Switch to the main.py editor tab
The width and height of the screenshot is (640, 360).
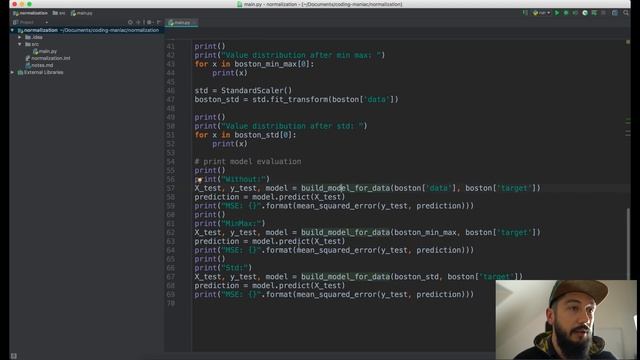click(180, 22)
